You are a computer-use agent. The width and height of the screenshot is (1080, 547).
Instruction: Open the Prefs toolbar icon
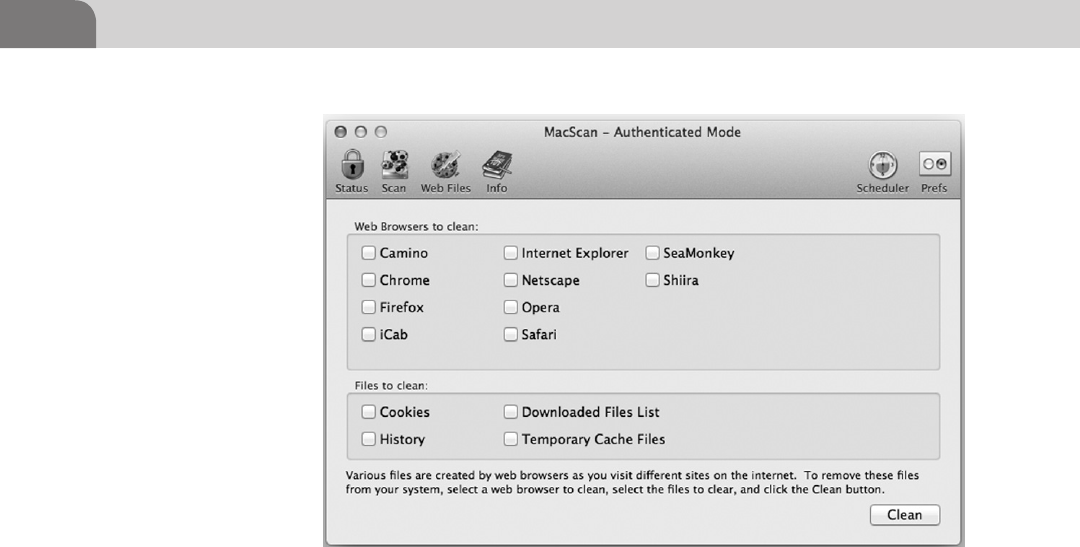click(x=935, y=164)
